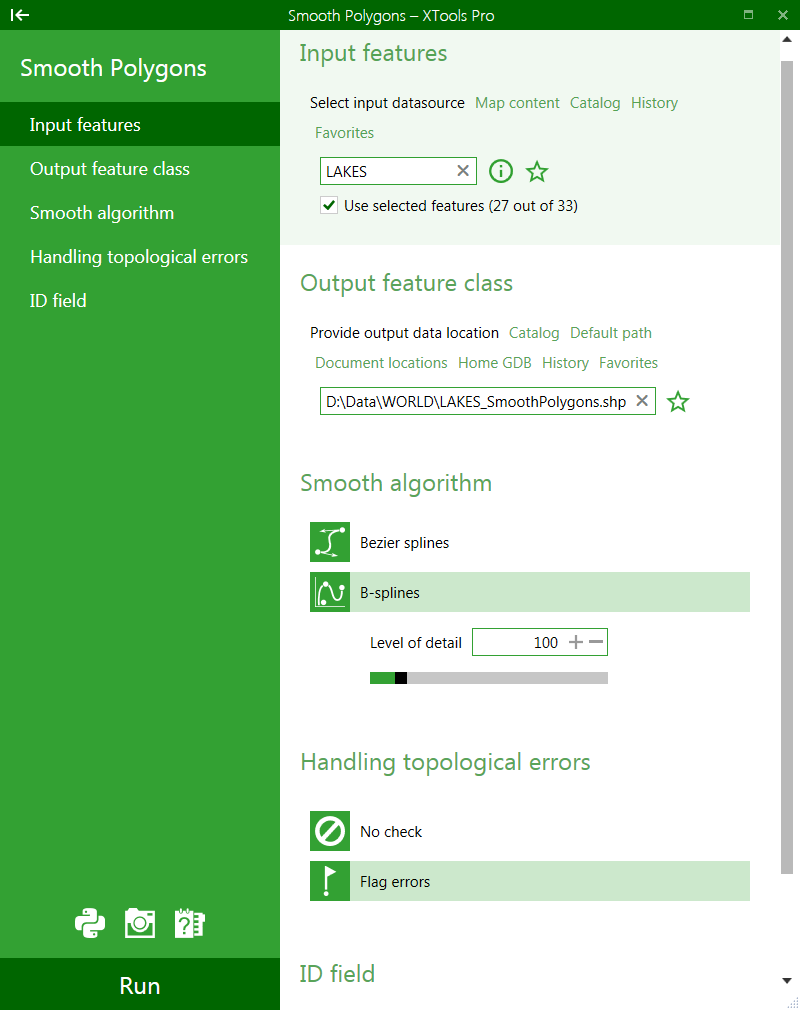Jump to Handling topological errors in sidebar
Image resolution: width=800 pixels, height=1010 pixels.
pos(140,256)
